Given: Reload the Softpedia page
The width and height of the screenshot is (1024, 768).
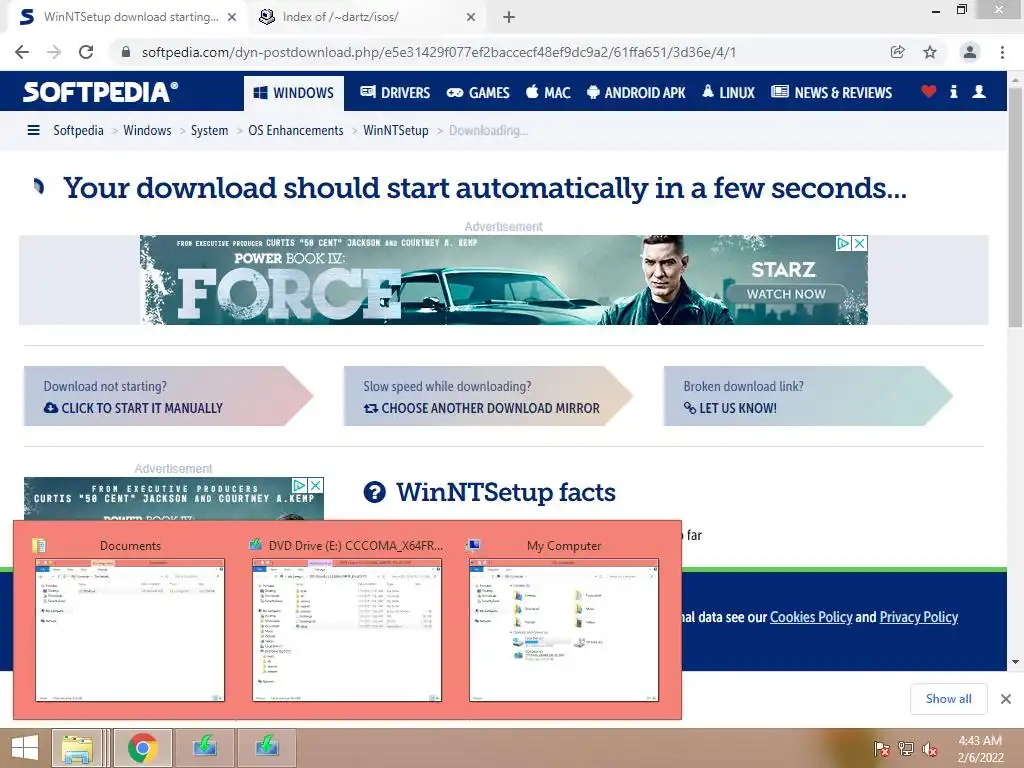Looking at the screenshot, I should [x=86, y=52].
